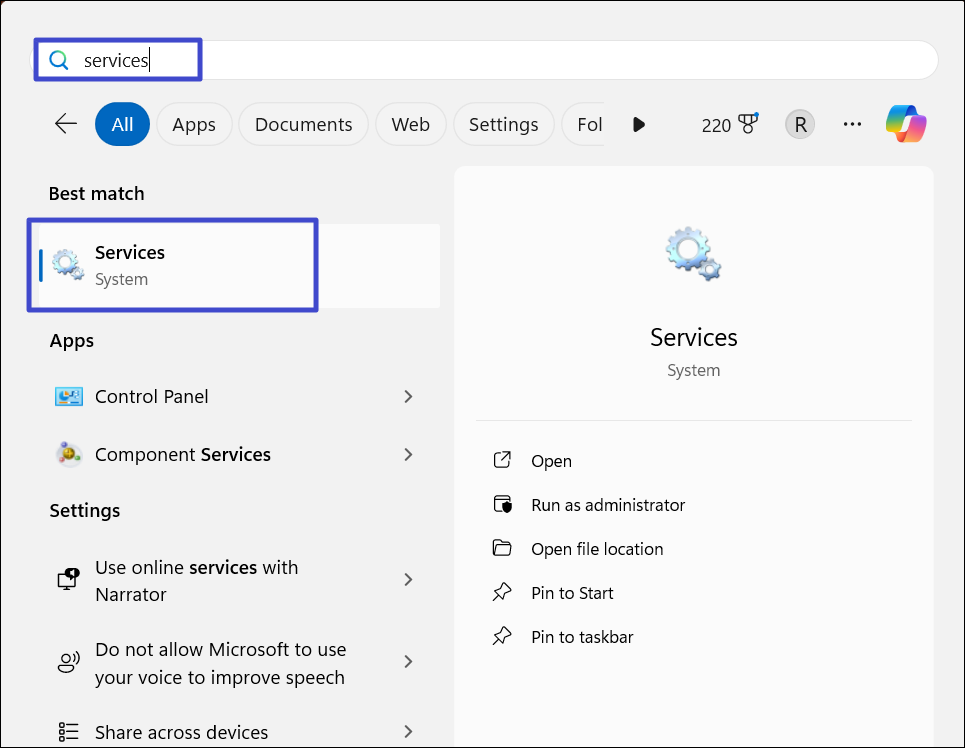Expand the Control Panel result chevron
965x748 pixels.
coord(408,397)
